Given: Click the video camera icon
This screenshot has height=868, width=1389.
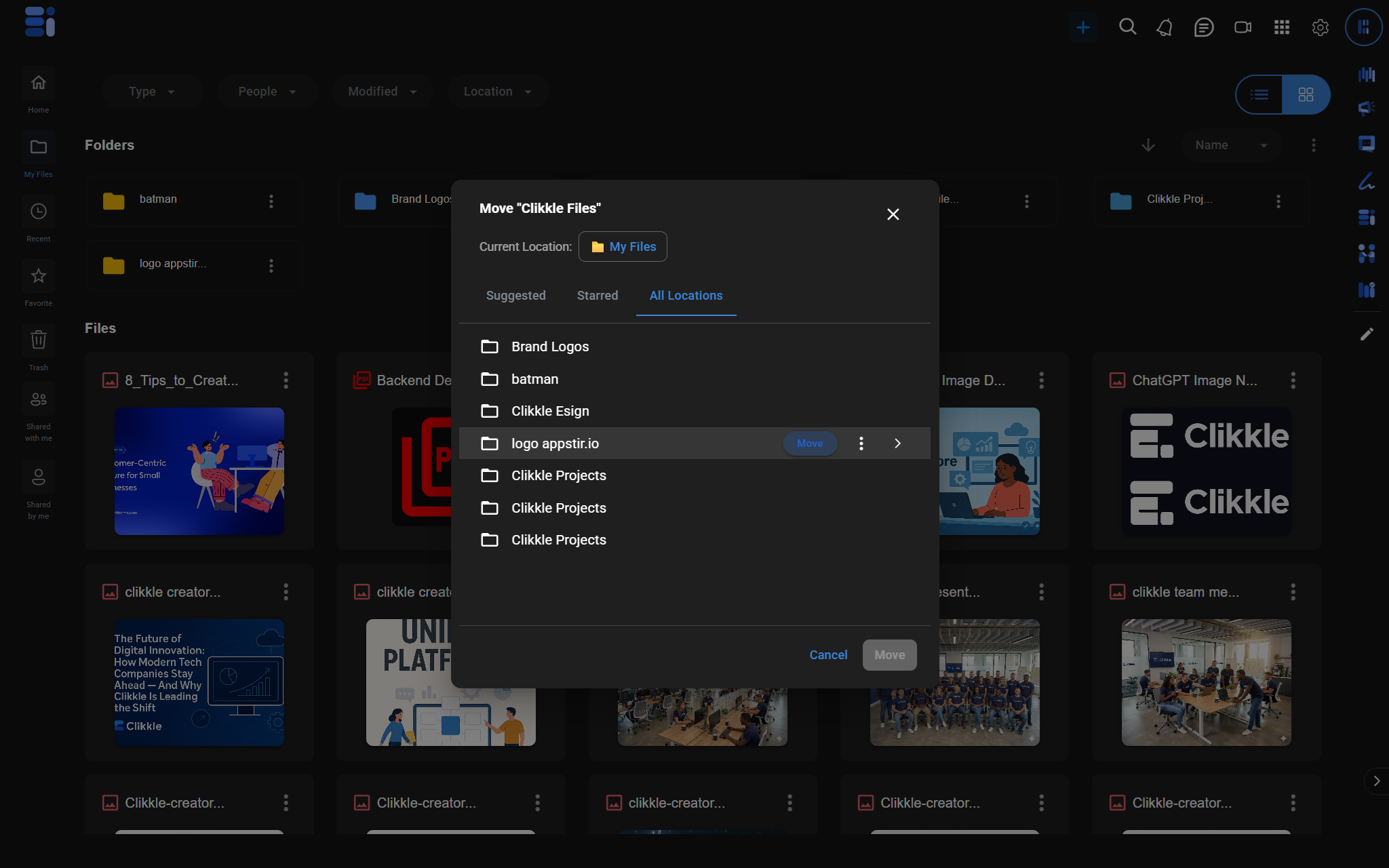Looking at the screenshot, I should (1243, 27).
